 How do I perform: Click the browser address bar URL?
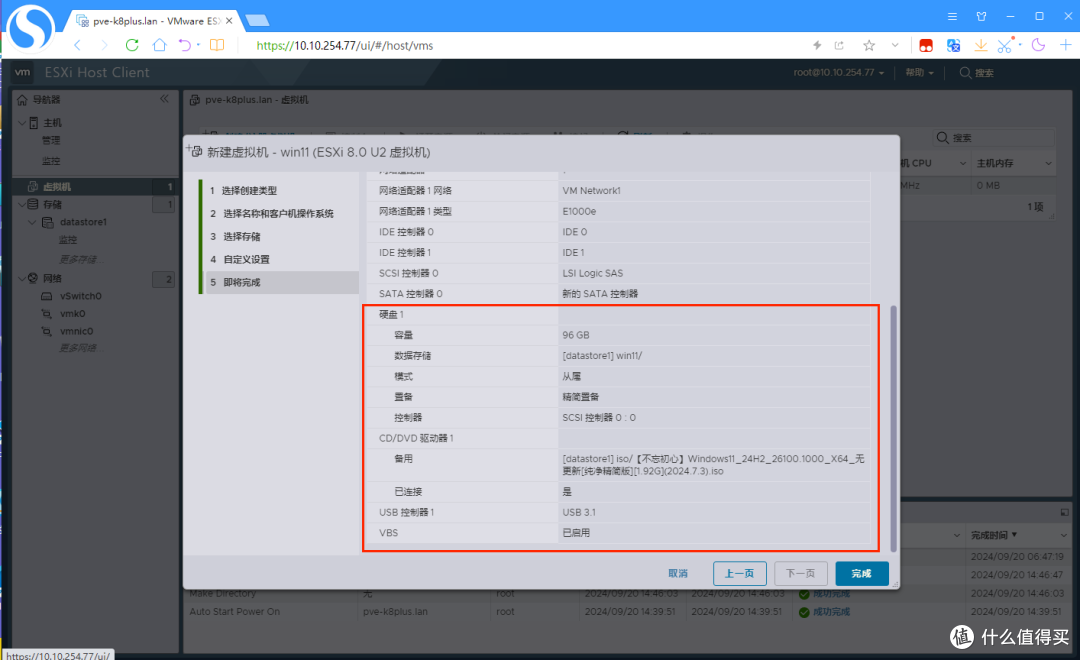(344, 45)
